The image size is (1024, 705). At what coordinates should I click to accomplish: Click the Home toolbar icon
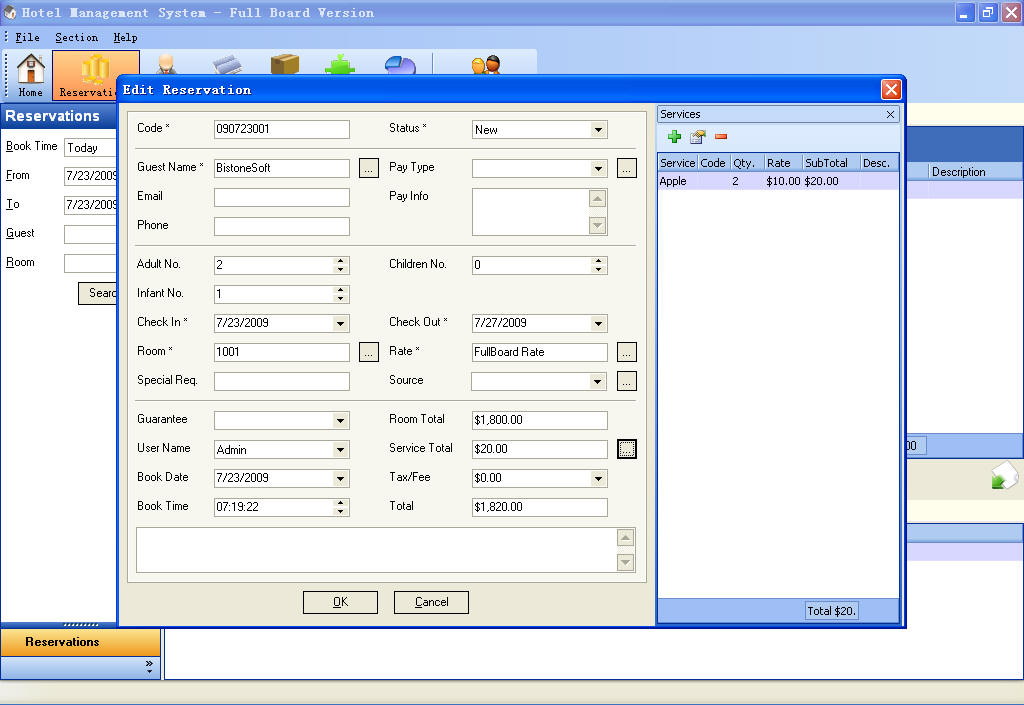(x=31, y=75)
